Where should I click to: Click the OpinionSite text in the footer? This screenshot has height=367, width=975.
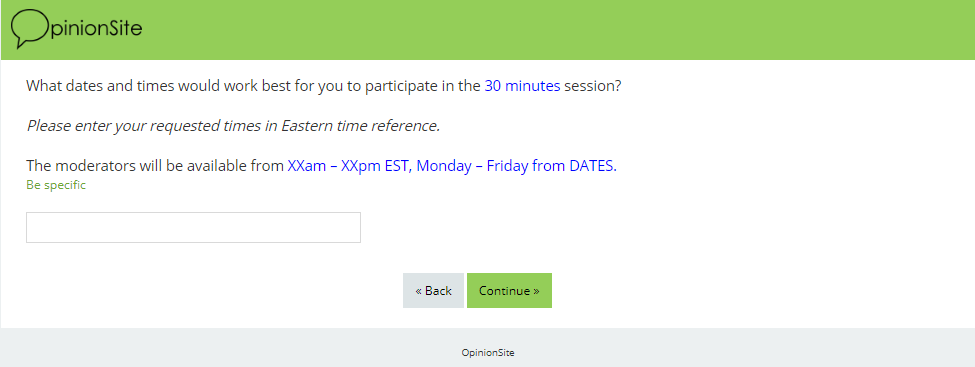[x=488, y=353]
